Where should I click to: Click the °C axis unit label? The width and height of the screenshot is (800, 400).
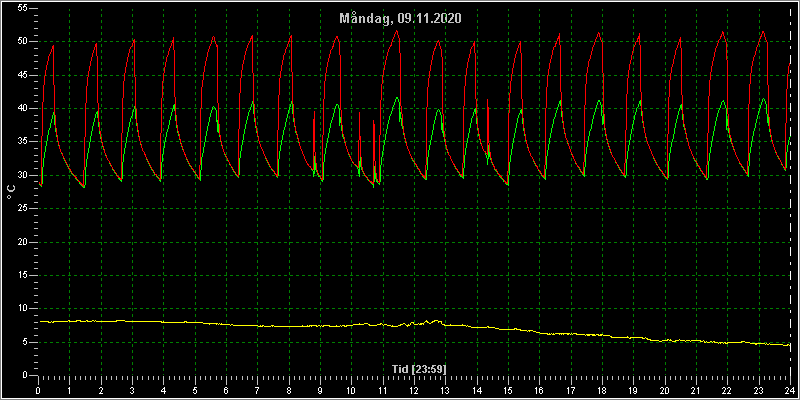click(12, 192)
